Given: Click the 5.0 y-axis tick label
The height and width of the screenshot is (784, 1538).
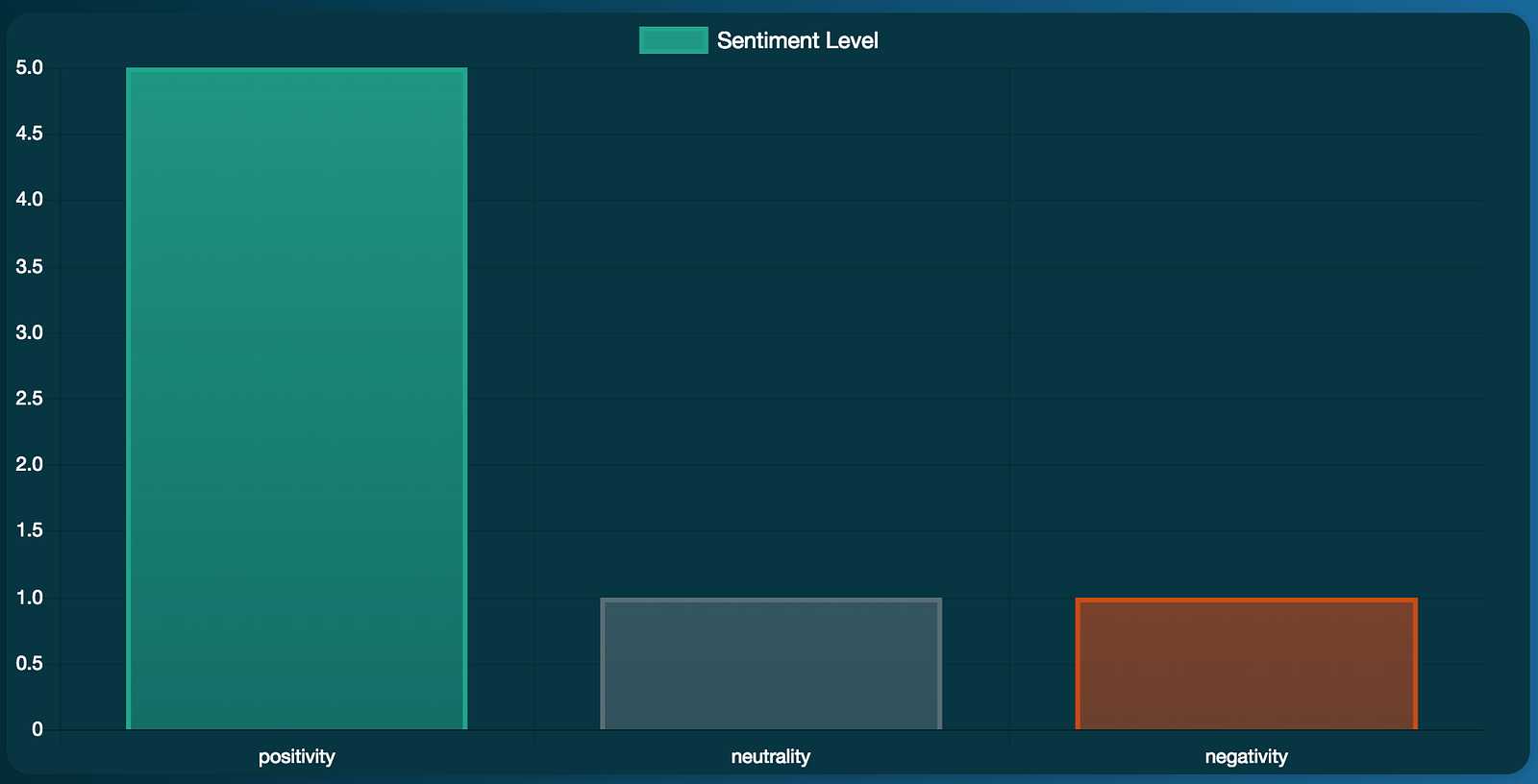Looking at the screenshot, I should point(30,67).
